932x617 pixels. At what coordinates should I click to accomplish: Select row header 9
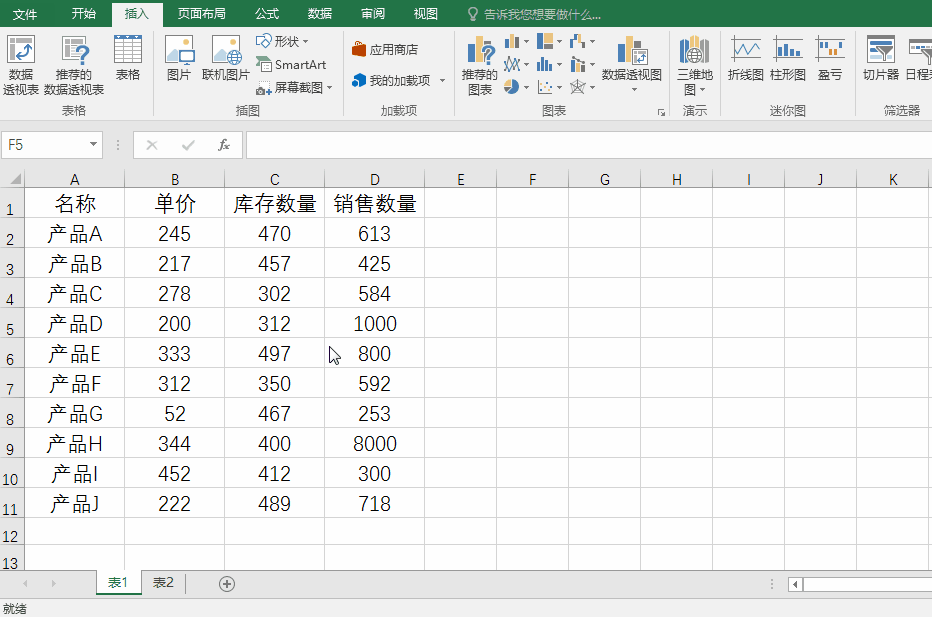coord(11,445)
